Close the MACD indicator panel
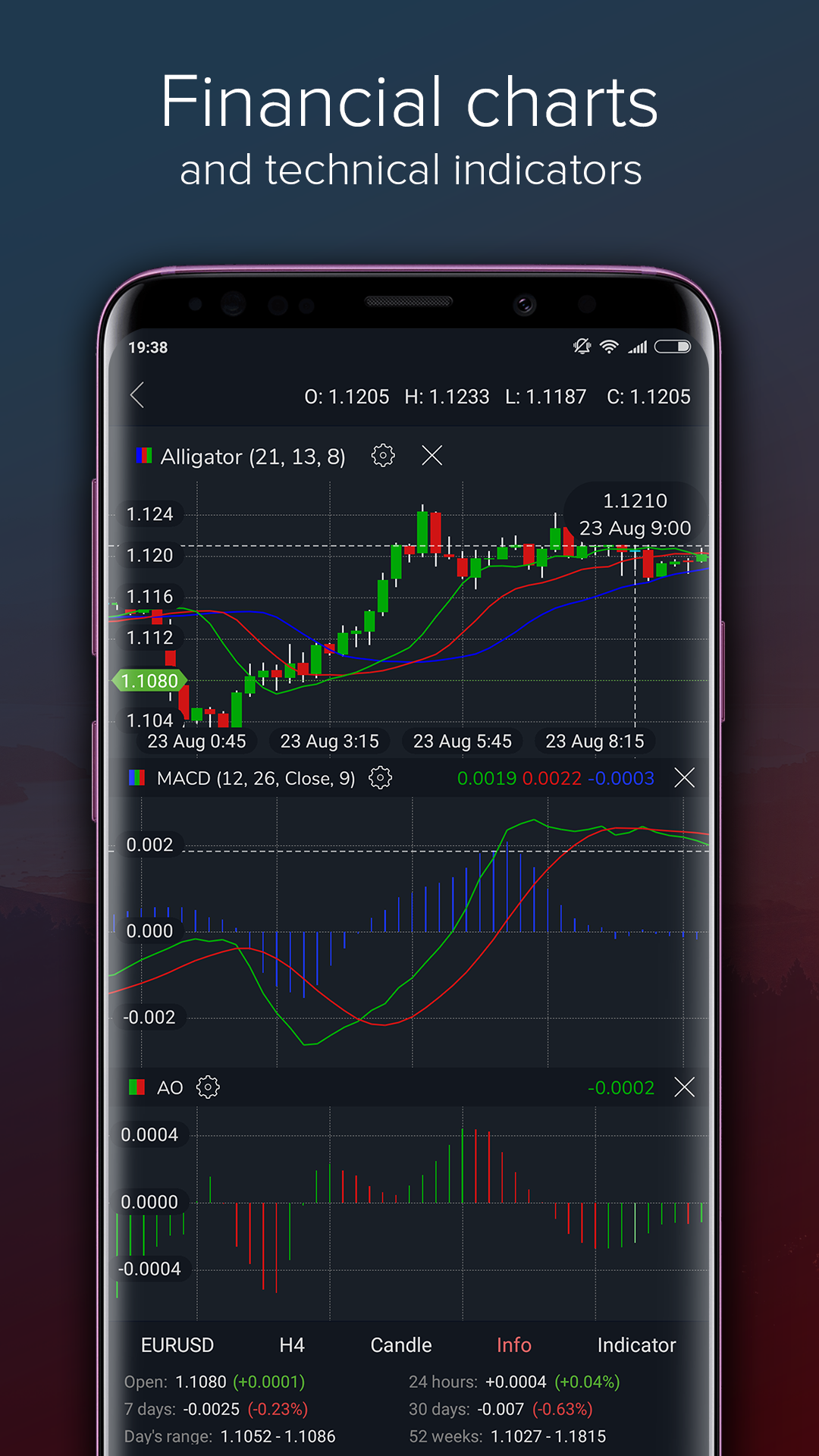Screen dimensions: 819x1456 coord(685,778)
